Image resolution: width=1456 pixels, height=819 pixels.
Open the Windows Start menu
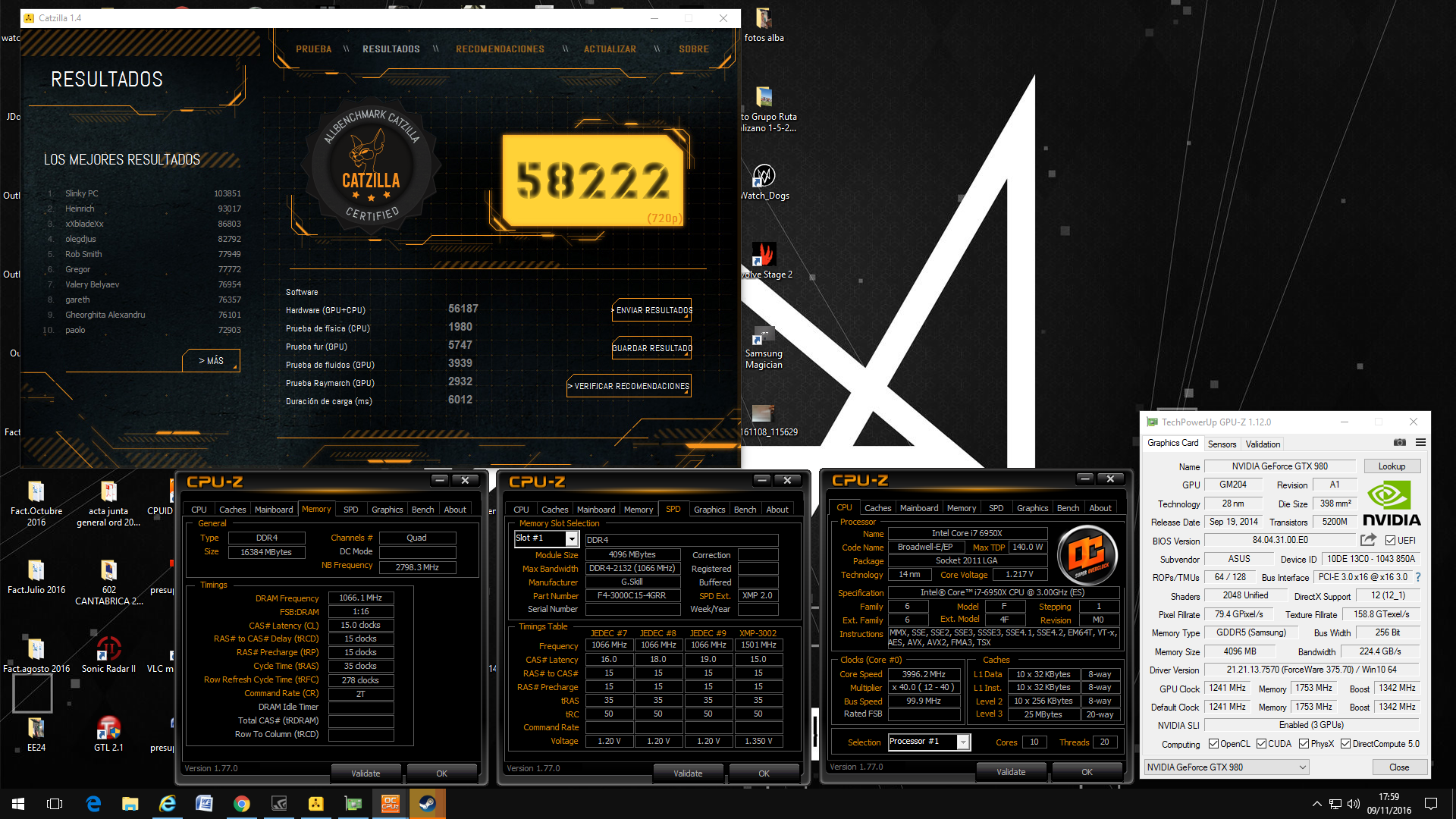click(18, 804)
